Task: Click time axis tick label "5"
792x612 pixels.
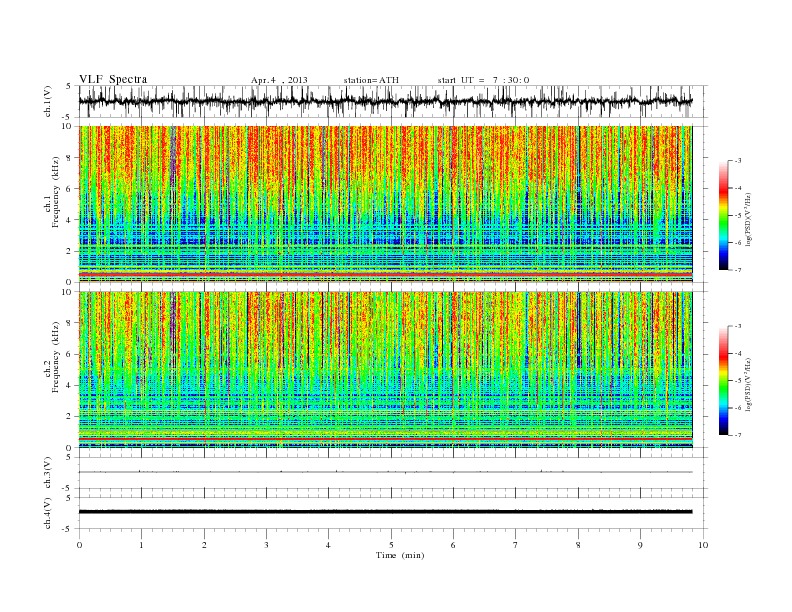Action: (x=391, y=545)
